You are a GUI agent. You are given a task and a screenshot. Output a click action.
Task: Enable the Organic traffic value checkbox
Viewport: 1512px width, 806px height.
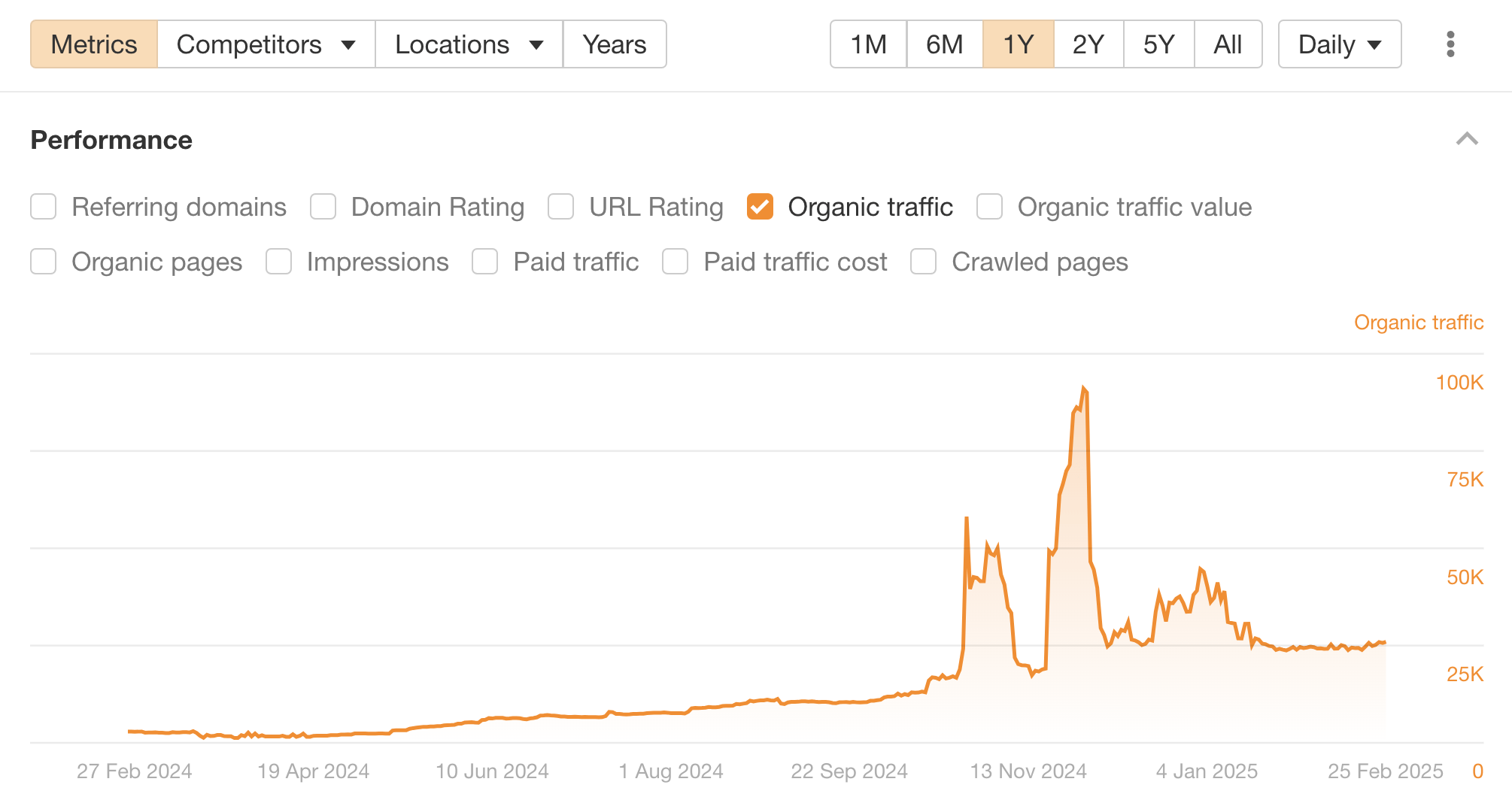[989, 207]
